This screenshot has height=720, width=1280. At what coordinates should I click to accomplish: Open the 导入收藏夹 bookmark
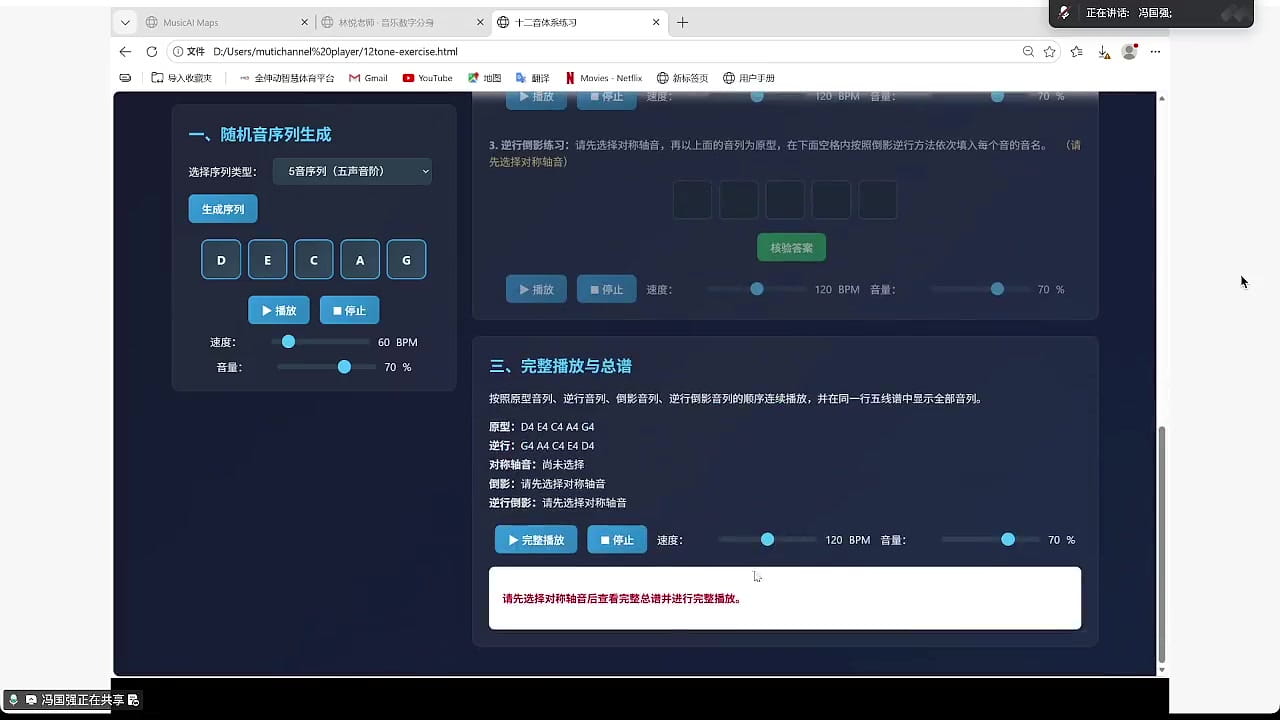(x=181, y=78)
